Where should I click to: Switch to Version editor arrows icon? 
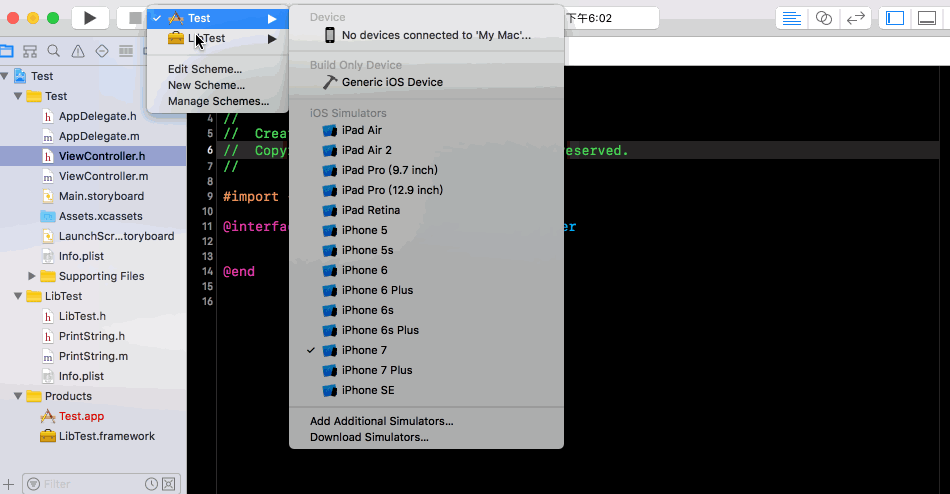point(855,18)
